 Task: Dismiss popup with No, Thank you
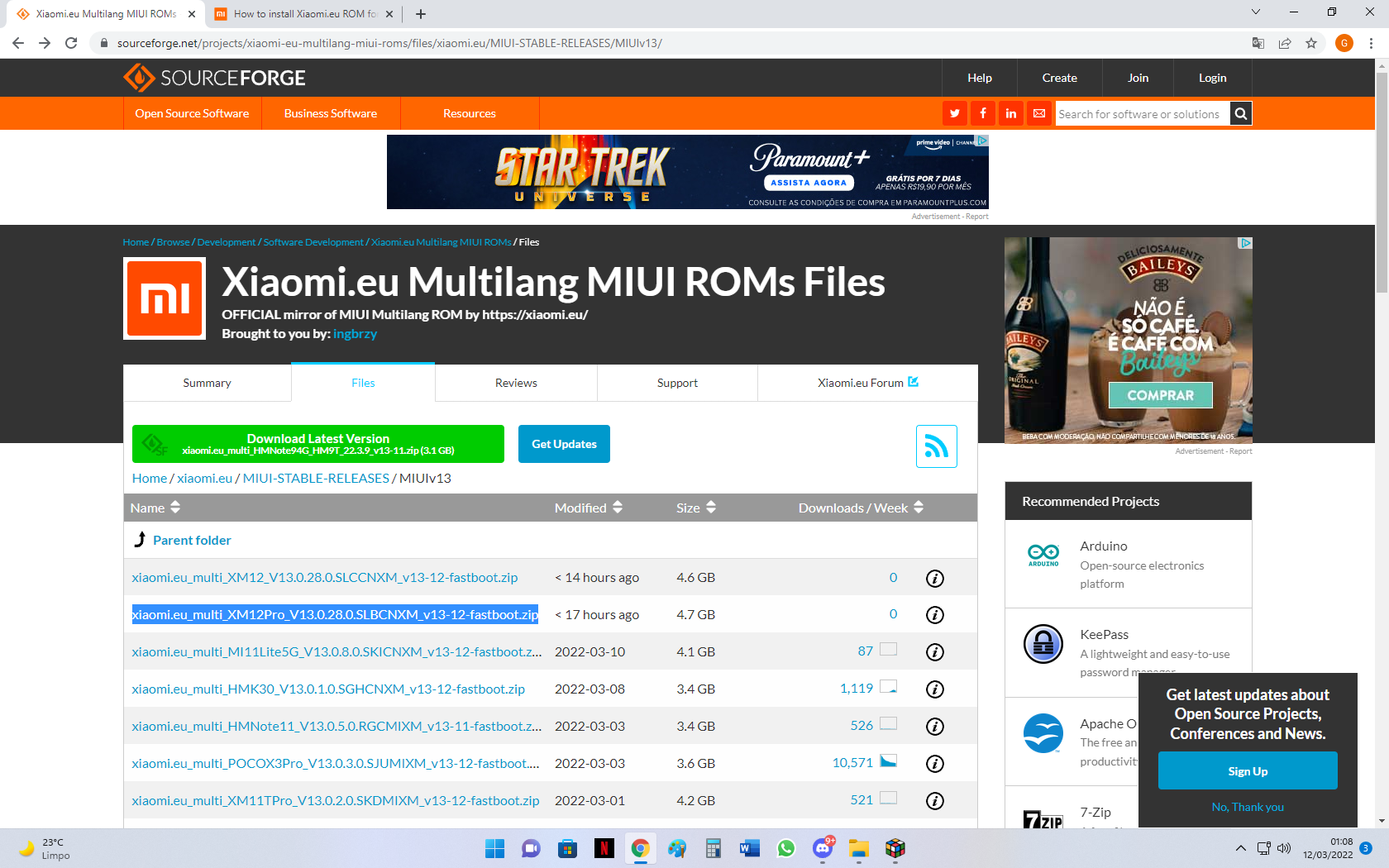click(x=1248, y=807)
